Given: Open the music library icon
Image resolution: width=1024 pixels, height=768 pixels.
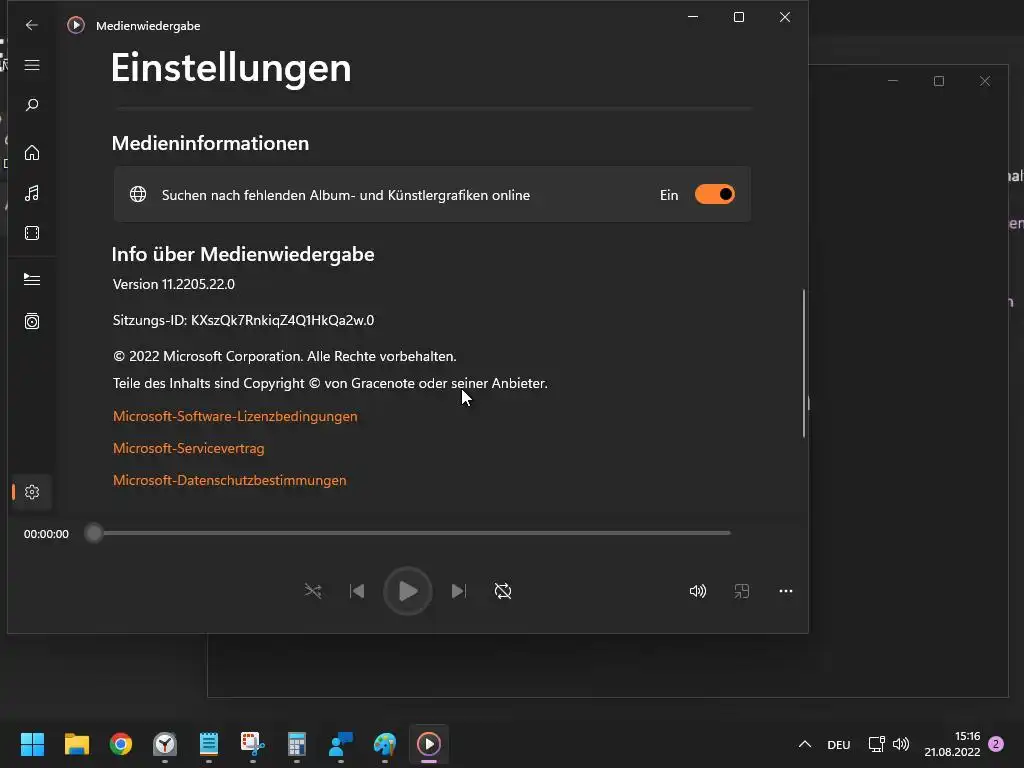Looking at the screenshot, I should pyautogui.click(x=31, y=193).
